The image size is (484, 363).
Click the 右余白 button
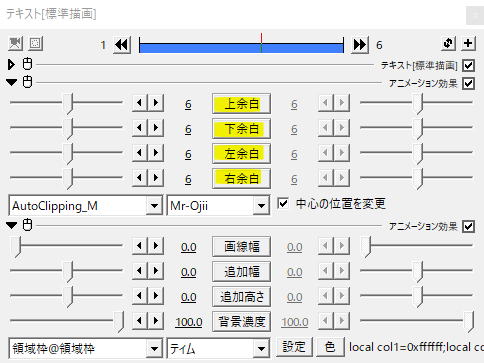coord(241,179)
